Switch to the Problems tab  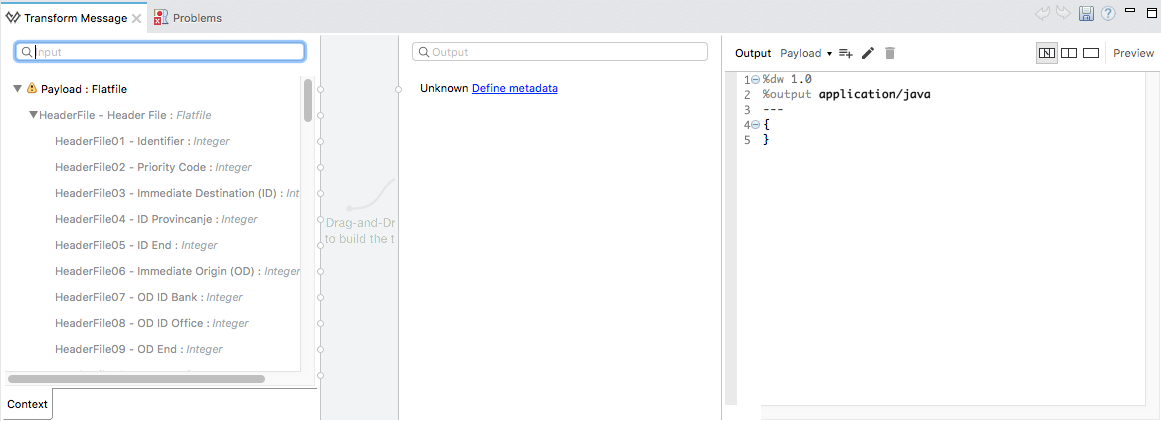[188, 18]
